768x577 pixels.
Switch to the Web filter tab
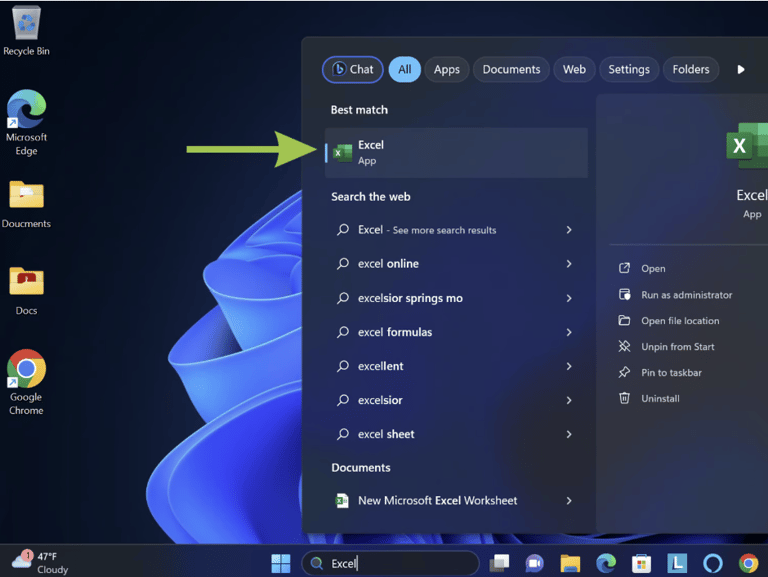point(574,70)
